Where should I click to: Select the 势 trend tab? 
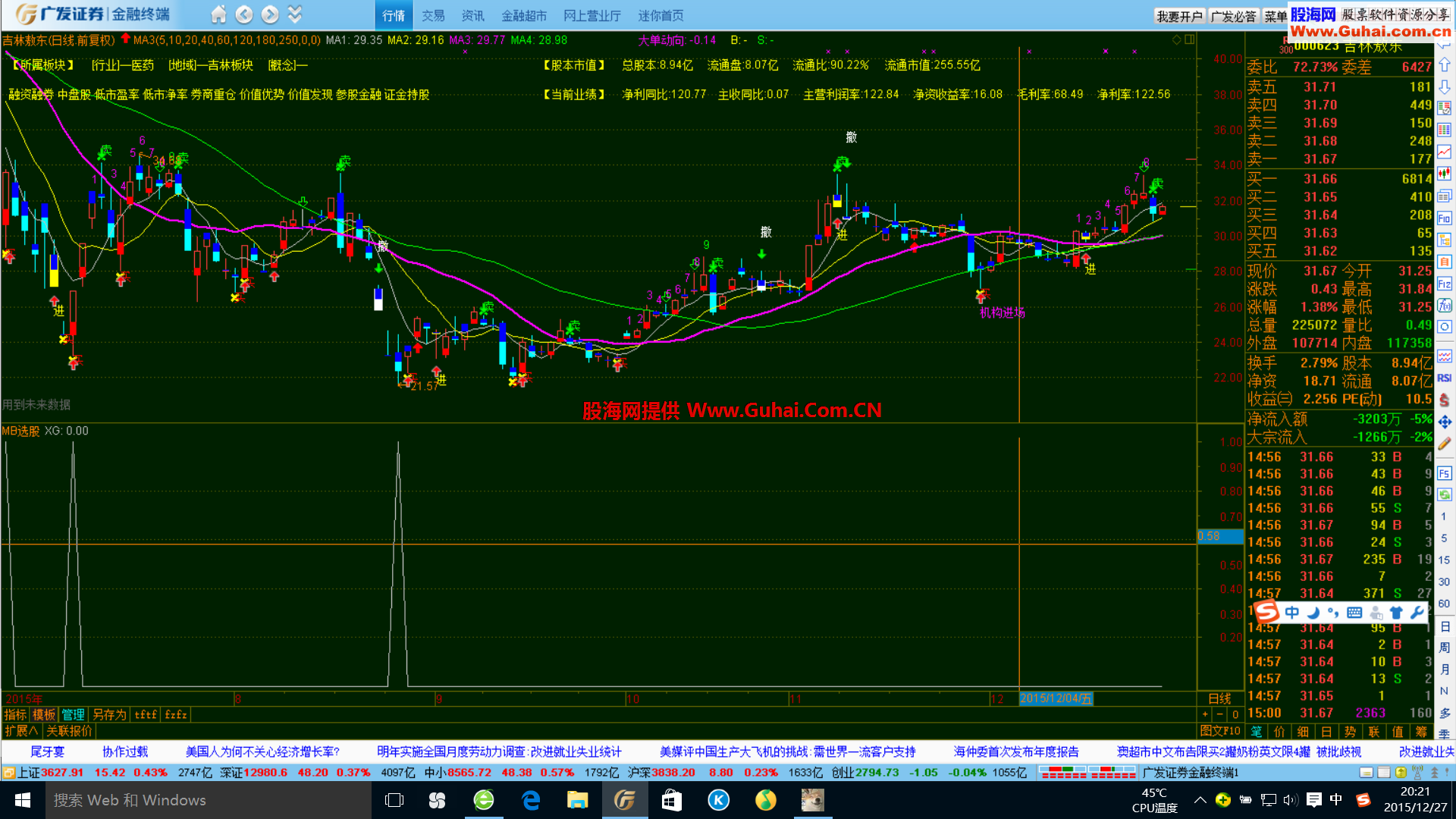point(1351,732)
